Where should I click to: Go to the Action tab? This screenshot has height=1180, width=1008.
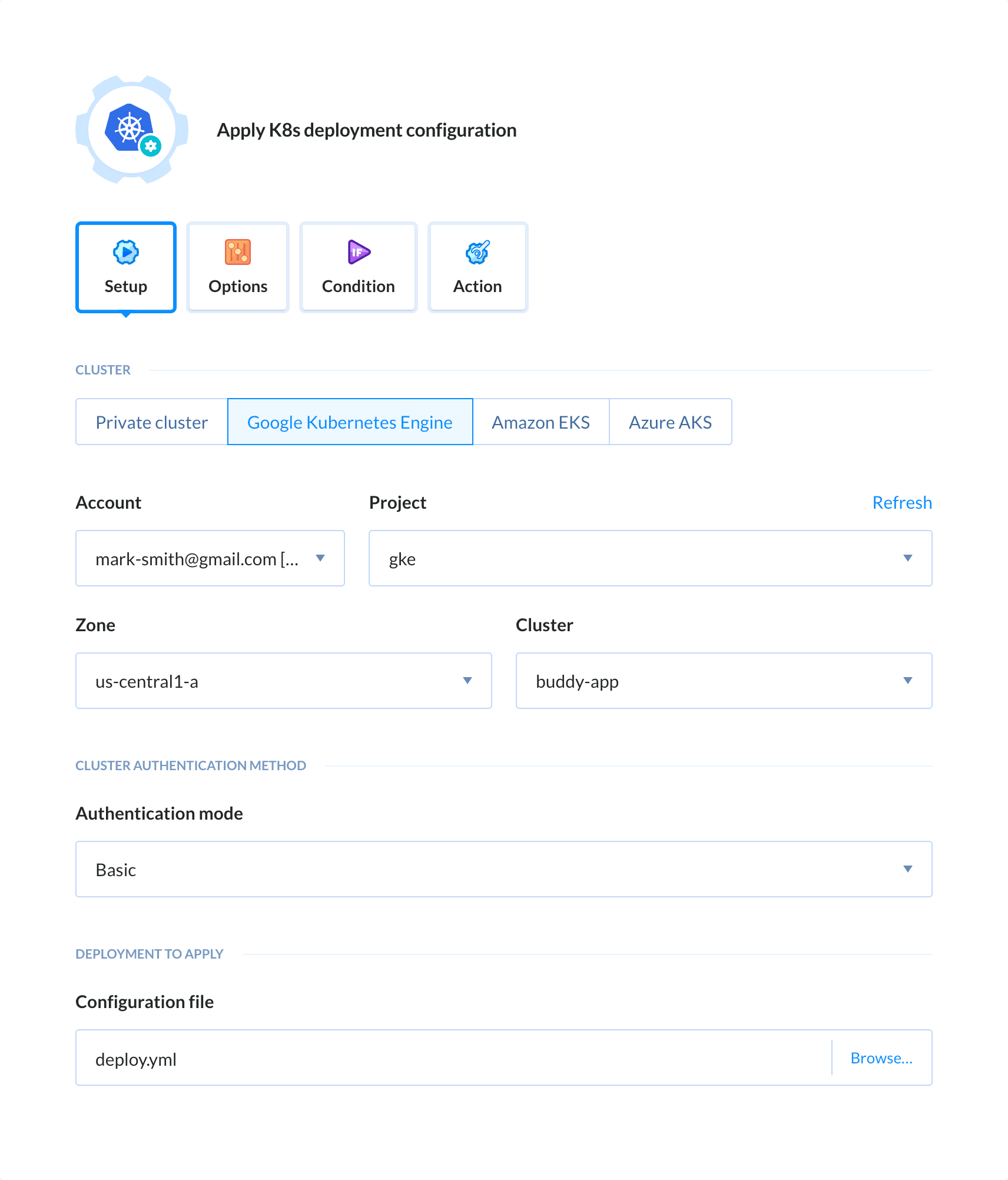[x=478, y=268]
